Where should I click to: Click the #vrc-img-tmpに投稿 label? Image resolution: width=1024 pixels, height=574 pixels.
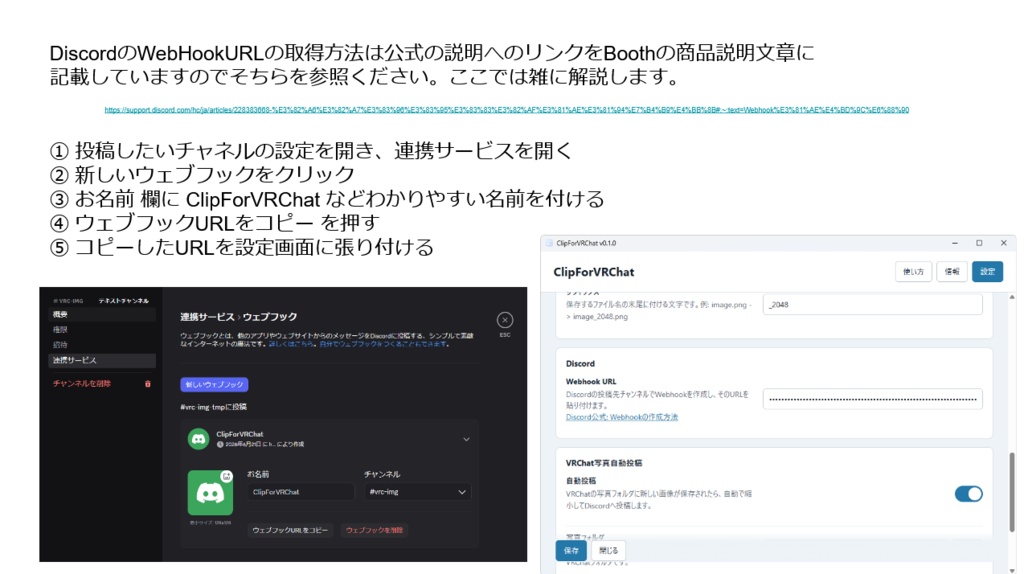coord(214,407)
